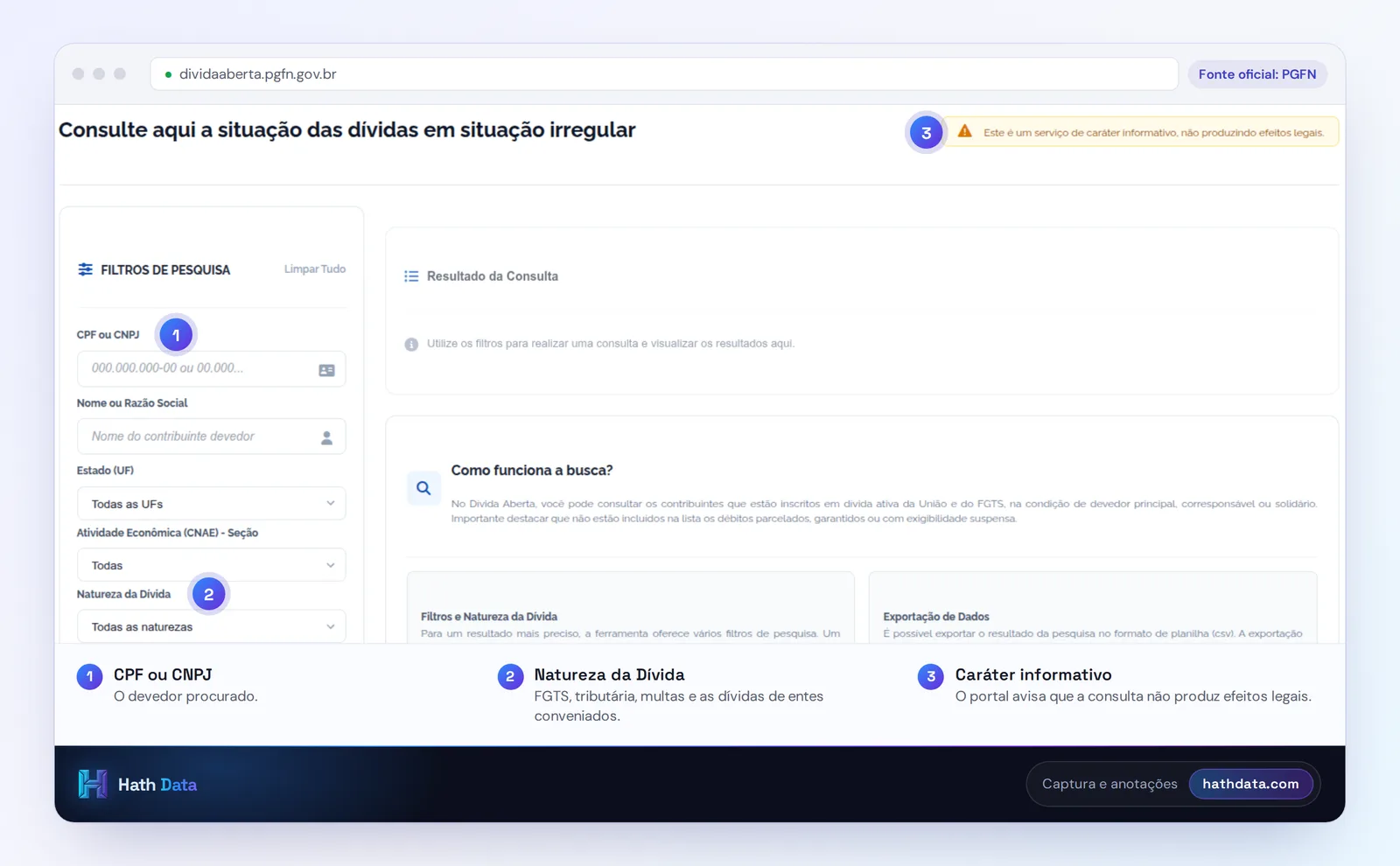Click the Captura e anotações text
This screenshot has height=866, width=1400.
coord(1109,784)
